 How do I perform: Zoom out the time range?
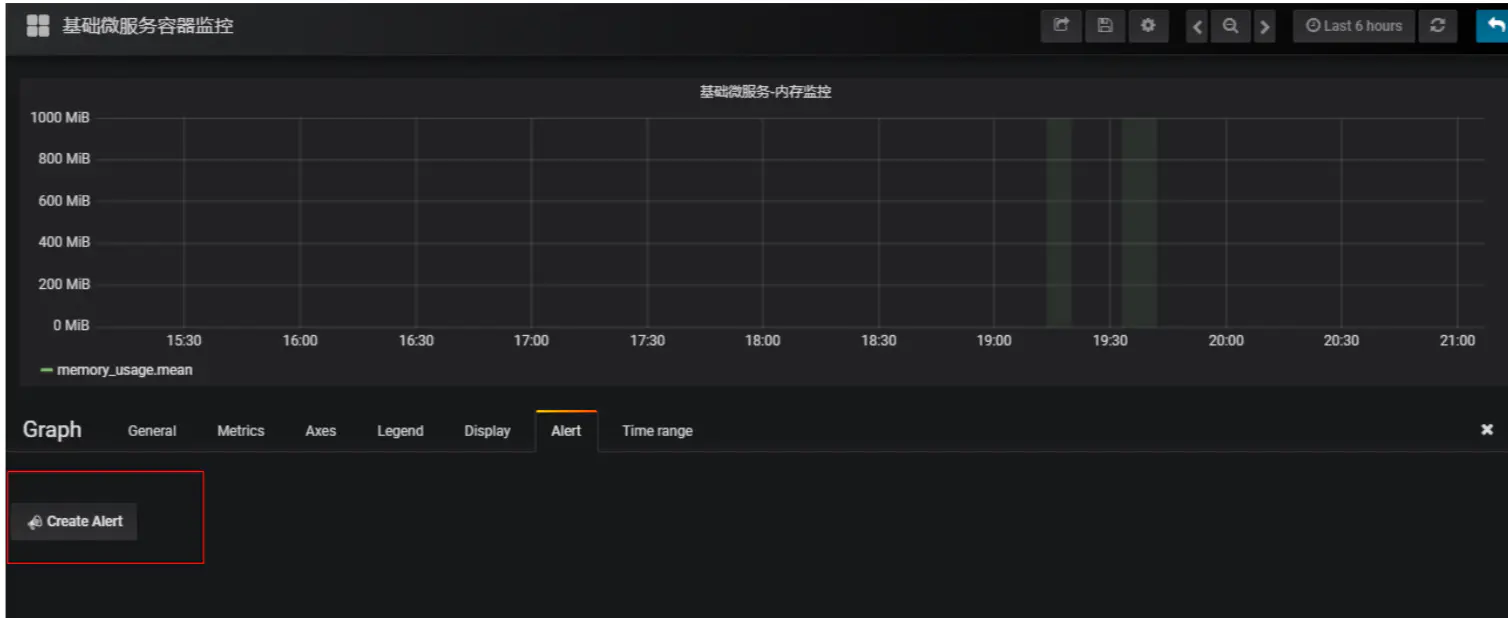coord(1231,27)
